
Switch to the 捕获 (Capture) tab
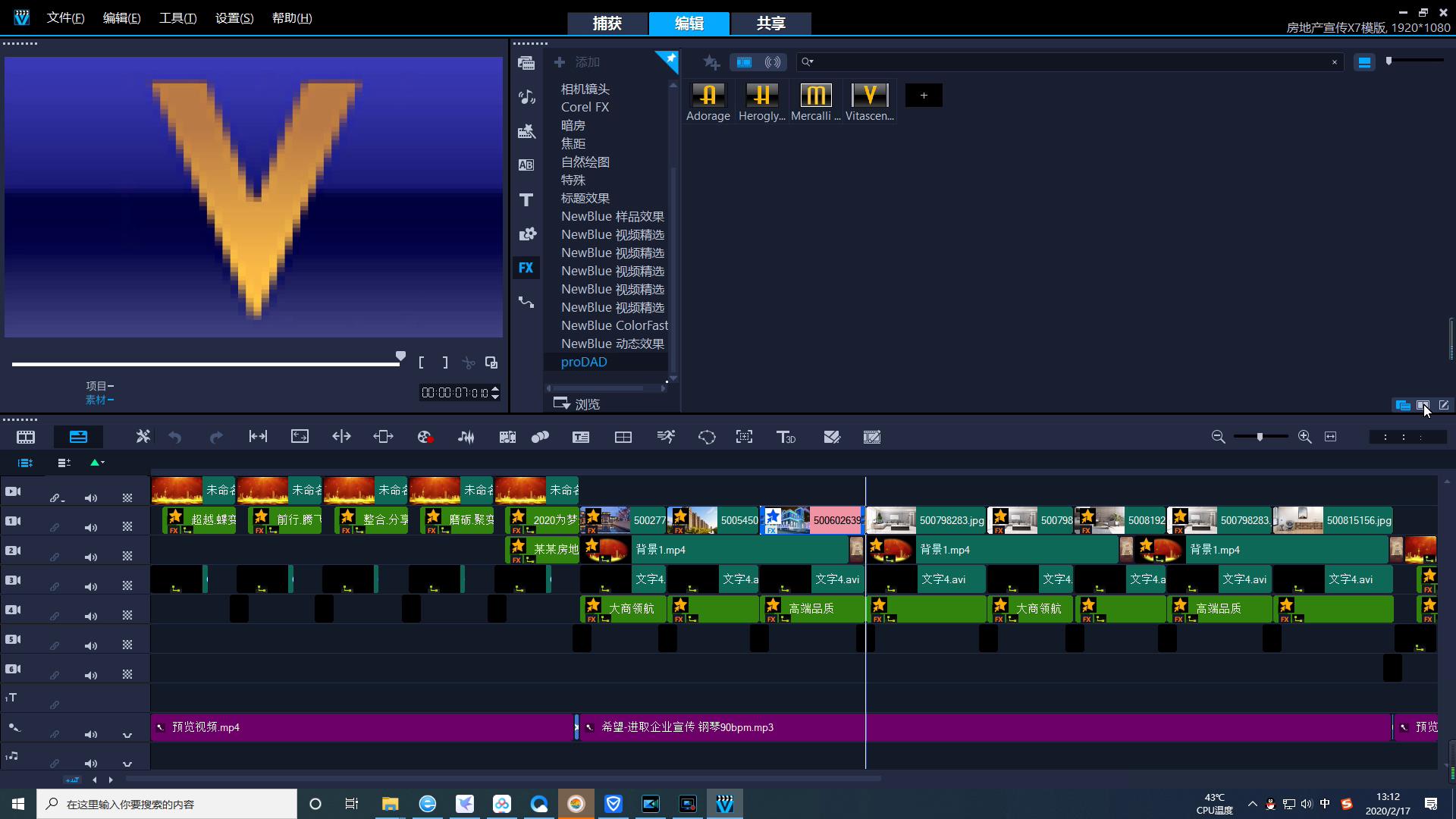click(607, 24)
